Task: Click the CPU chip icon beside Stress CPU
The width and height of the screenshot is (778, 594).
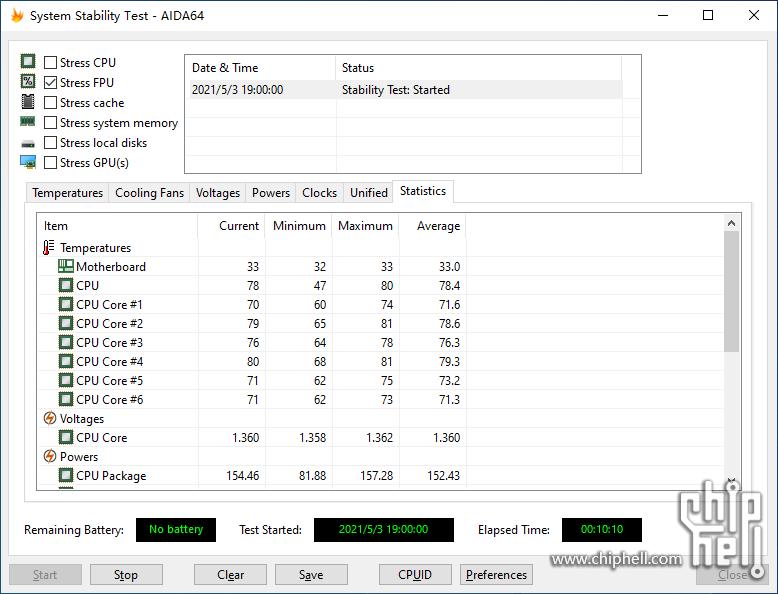Action: 28,61
